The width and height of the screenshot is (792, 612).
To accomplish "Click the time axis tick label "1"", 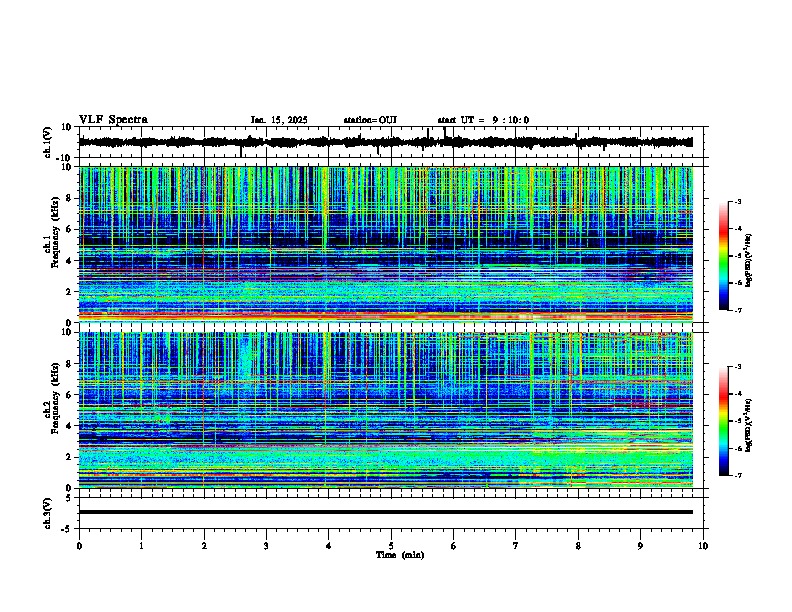I will point(141,546).
